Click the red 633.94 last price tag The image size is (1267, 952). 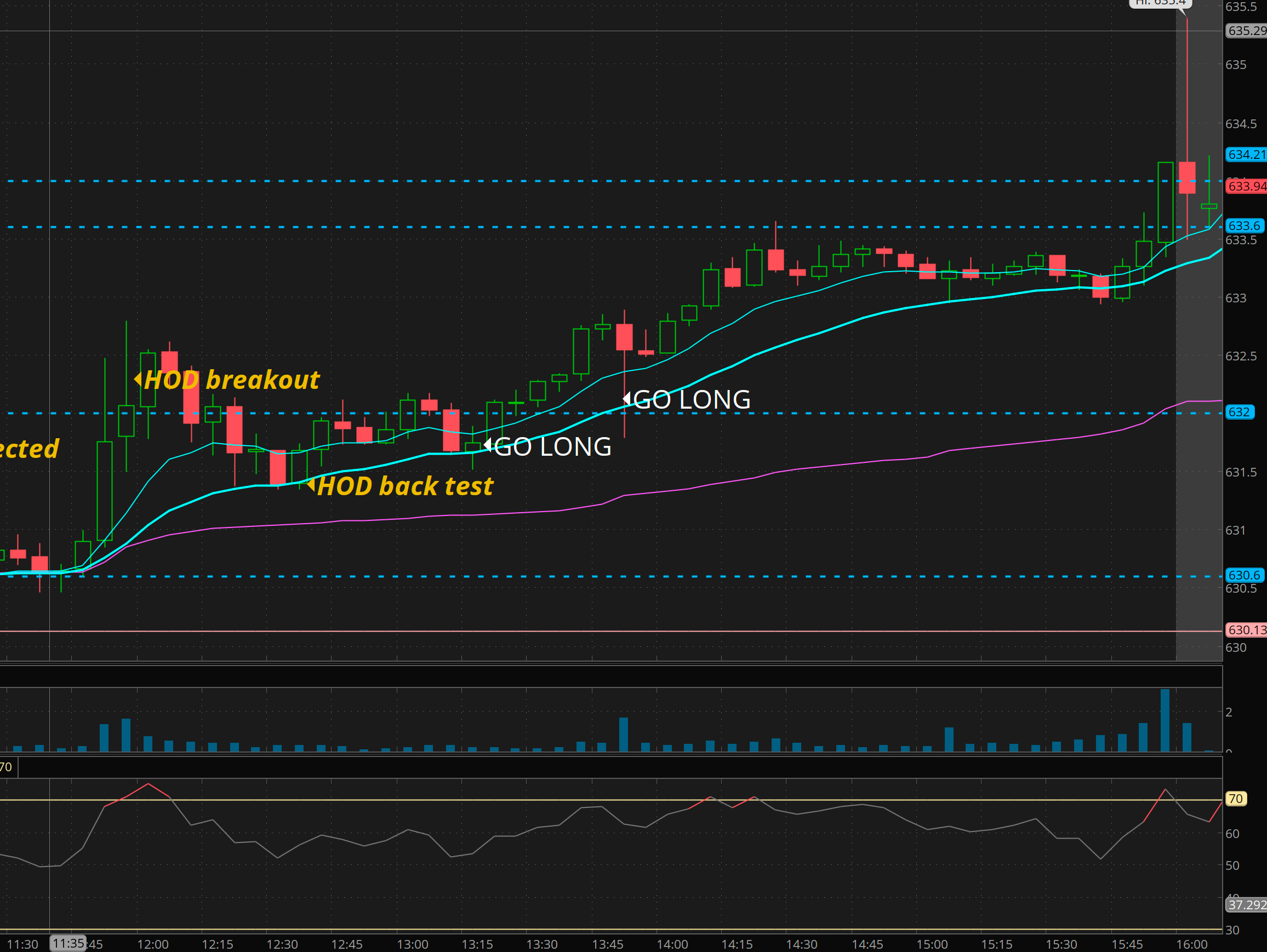tap(1245, 186)
